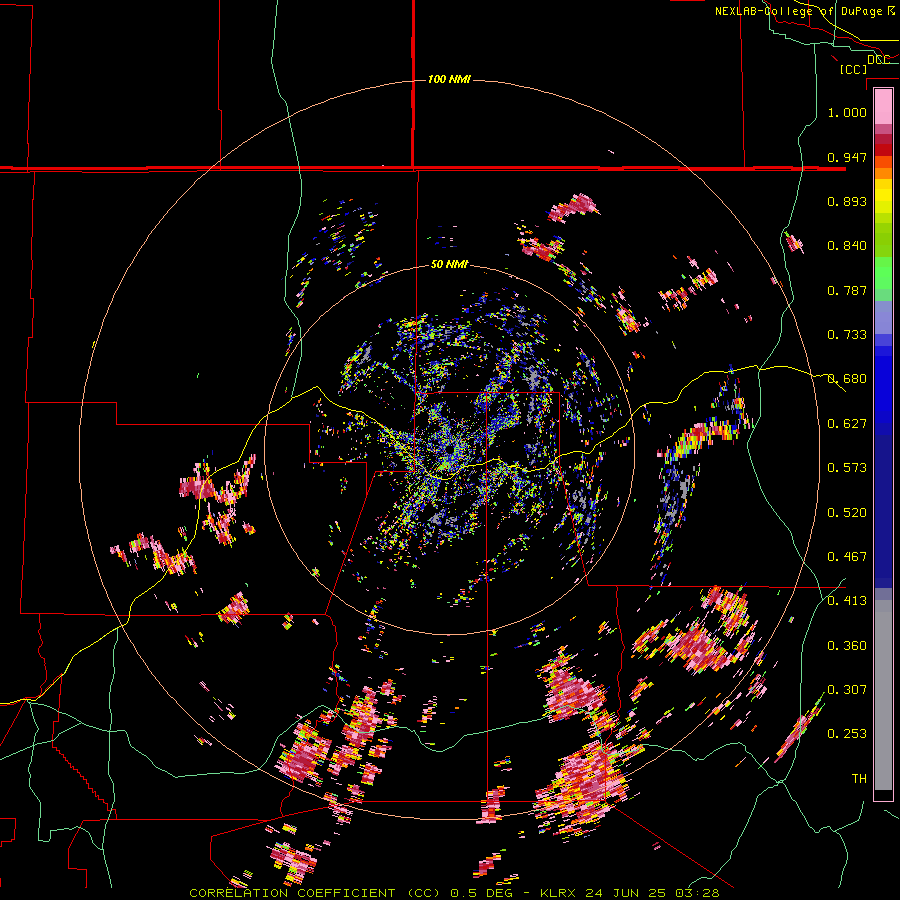Click the 0.680 legend label
Screen dimensions: 900x900
coord(847,379)
